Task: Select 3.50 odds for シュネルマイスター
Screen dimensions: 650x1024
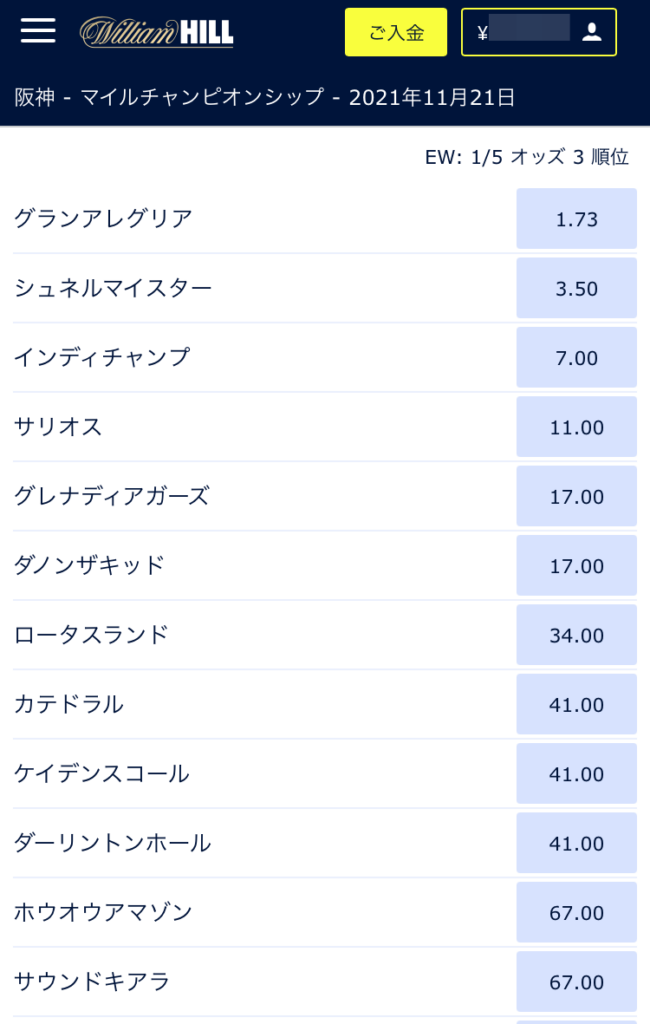Action: coord(576,288)
